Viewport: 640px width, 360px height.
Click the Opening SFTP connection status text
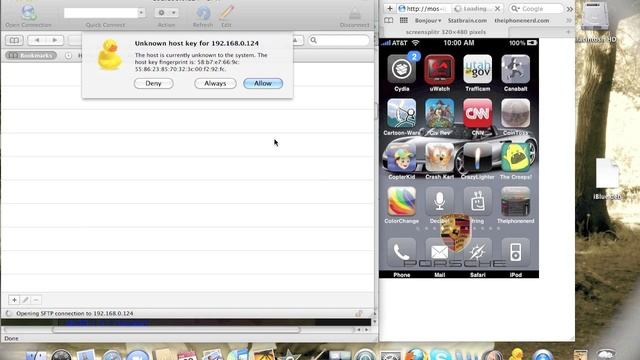75,313
